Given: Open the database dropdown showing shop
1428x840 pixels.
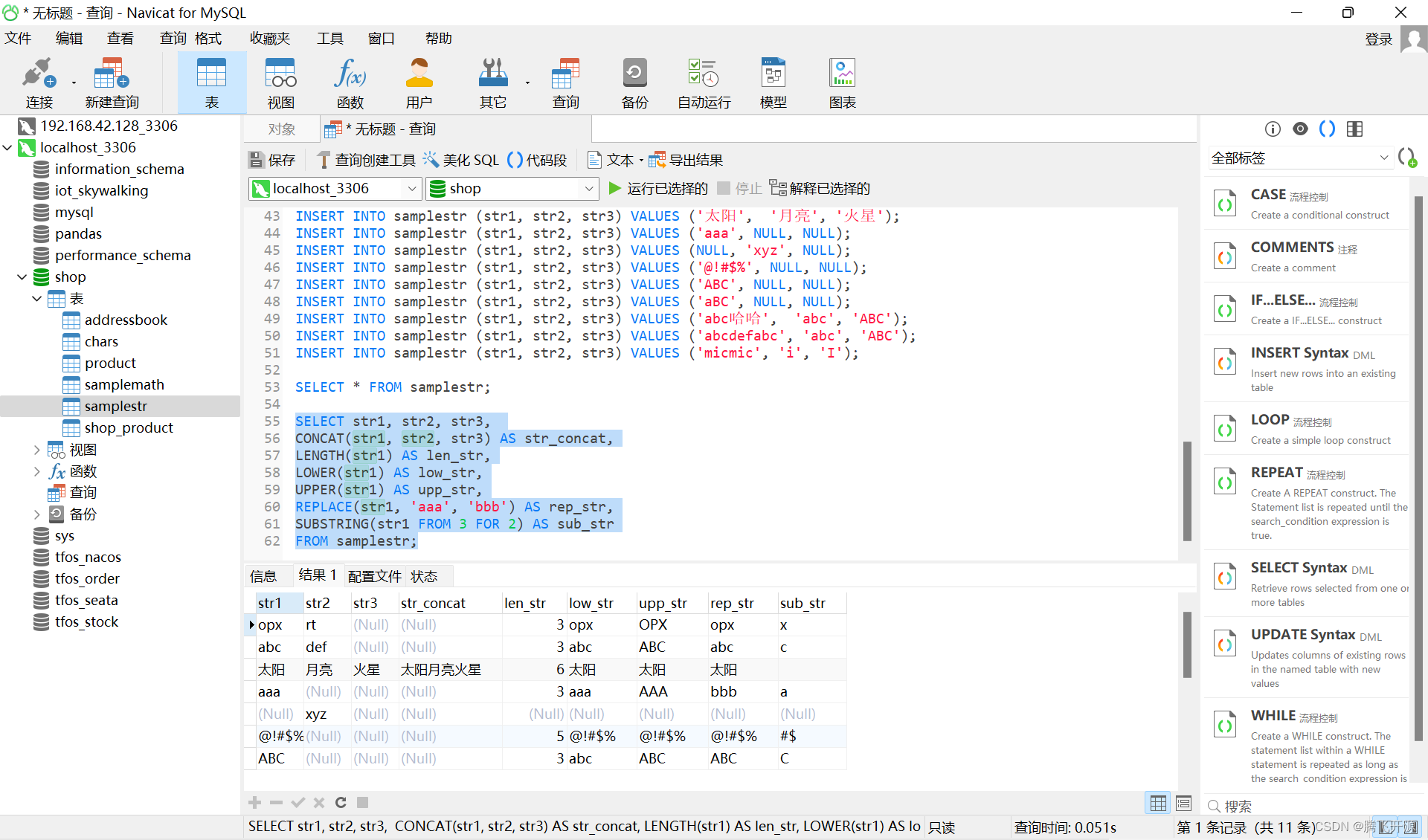Looking at the screenshot, I should tap(512, 189).
